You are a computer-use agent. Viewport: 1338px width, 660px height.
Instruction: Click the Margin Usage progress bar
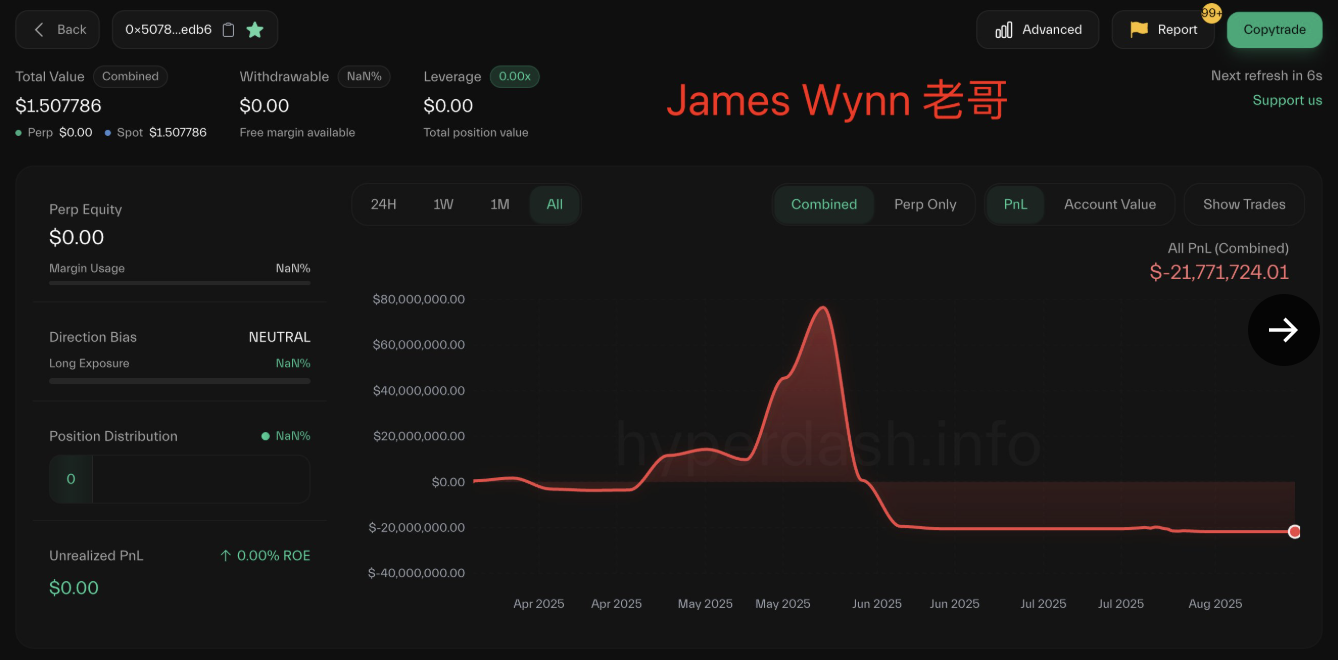click(180, 284)
